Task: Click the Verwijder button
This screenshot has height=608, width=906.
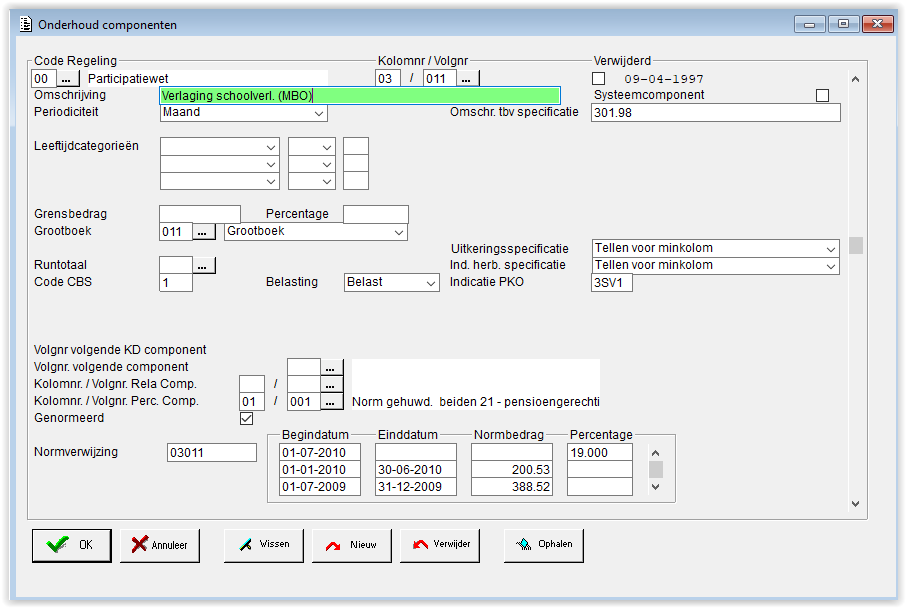Action: [440, 545]
